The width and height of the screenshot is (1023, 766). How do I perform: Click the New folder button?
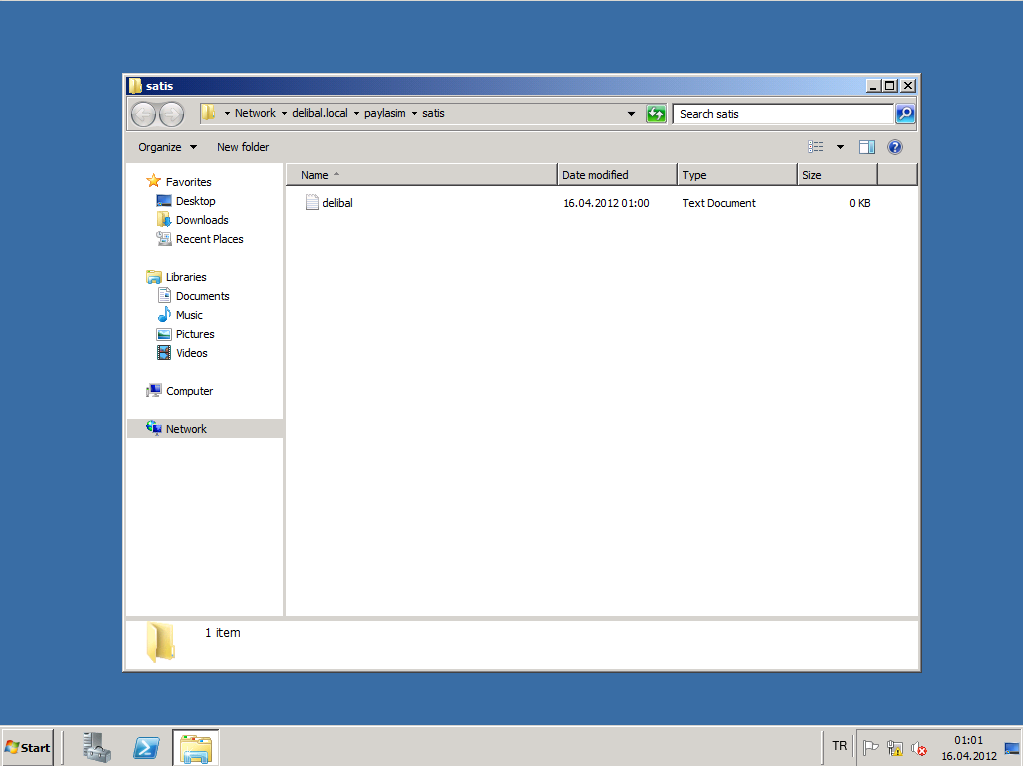[x=243, y=147]
